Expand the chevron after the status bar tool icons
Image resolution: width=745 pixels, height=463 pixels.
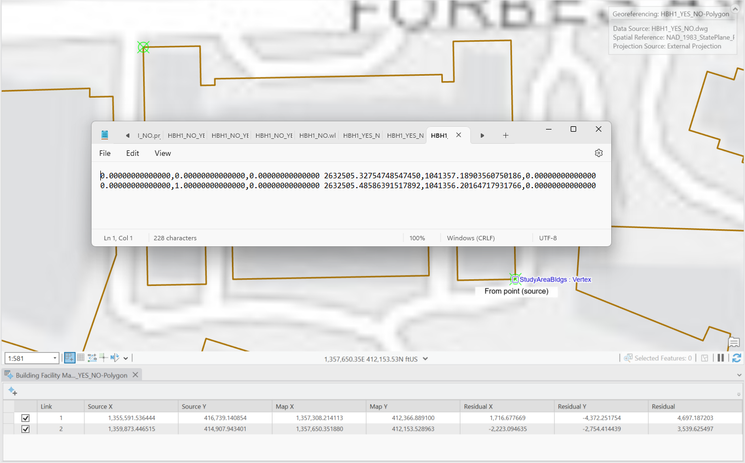(x=125, y=358)
